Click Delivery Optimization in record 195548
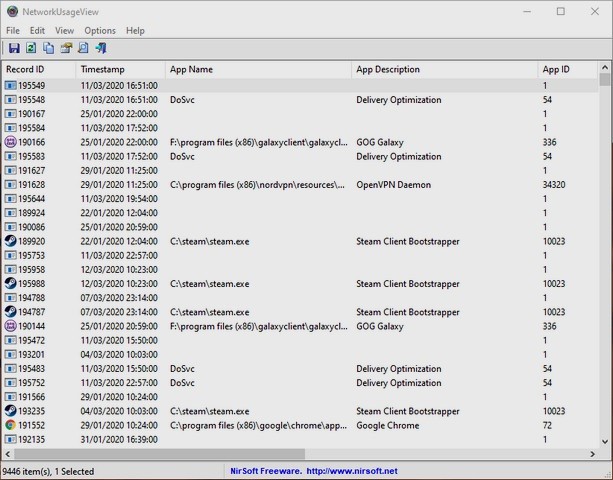The width and height of the screenshot is (613, 480). pyautogui.click(x=398, y=100)
